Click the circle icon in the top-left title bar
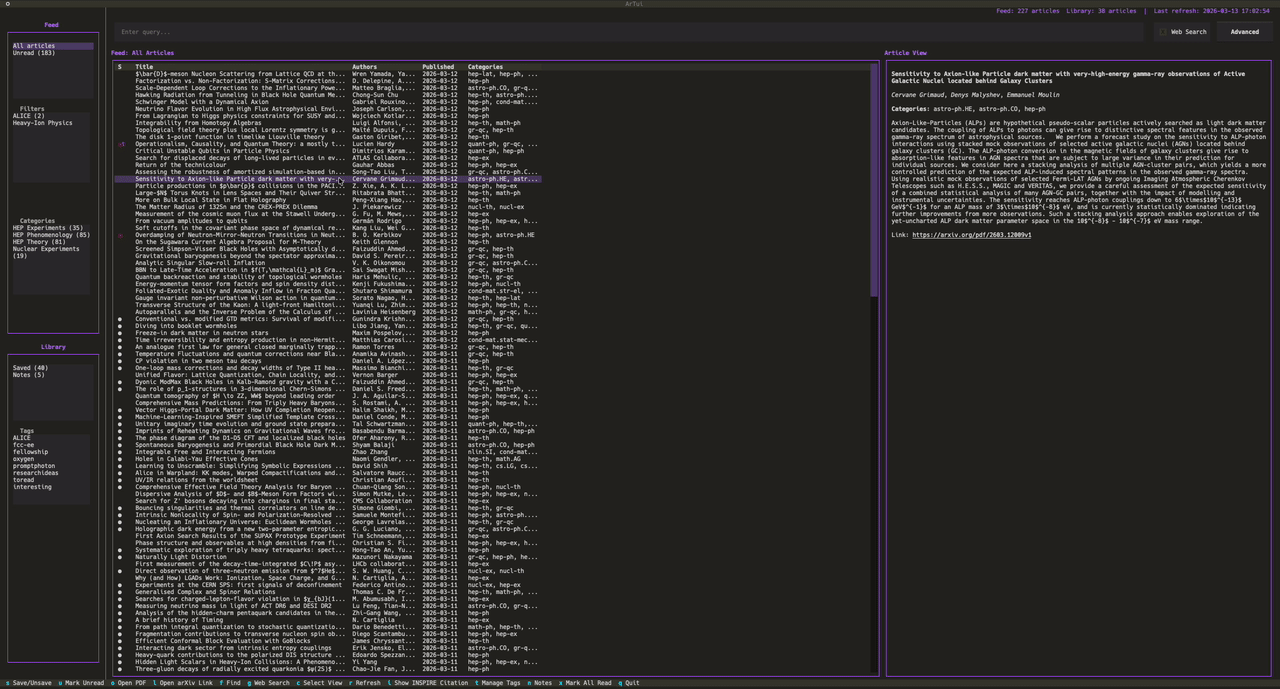Image resolution: width=1280 pixels, height=689 pixels. tap(7, 4)
